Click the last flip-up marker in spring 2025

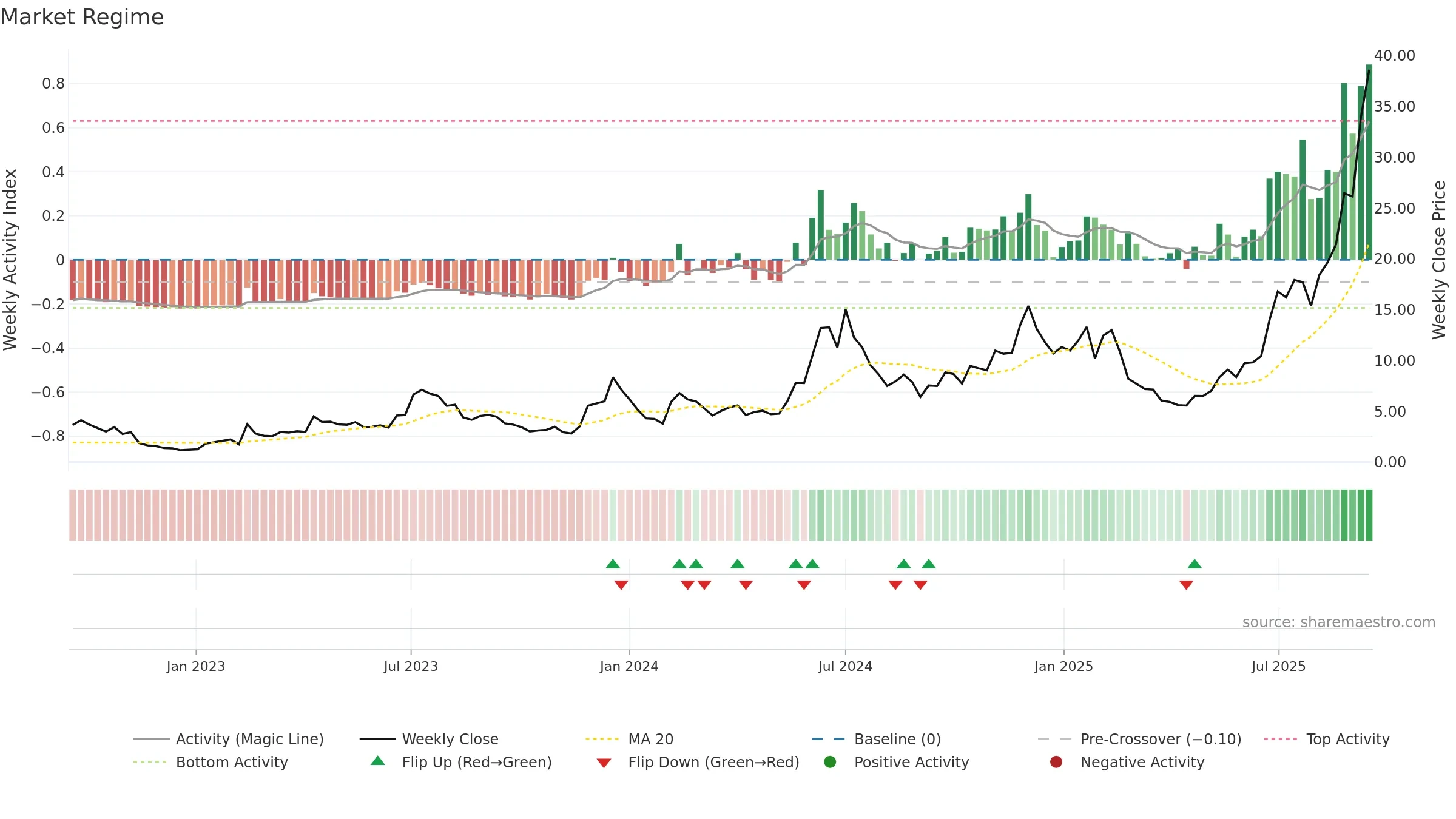[x=1195, y=564]
